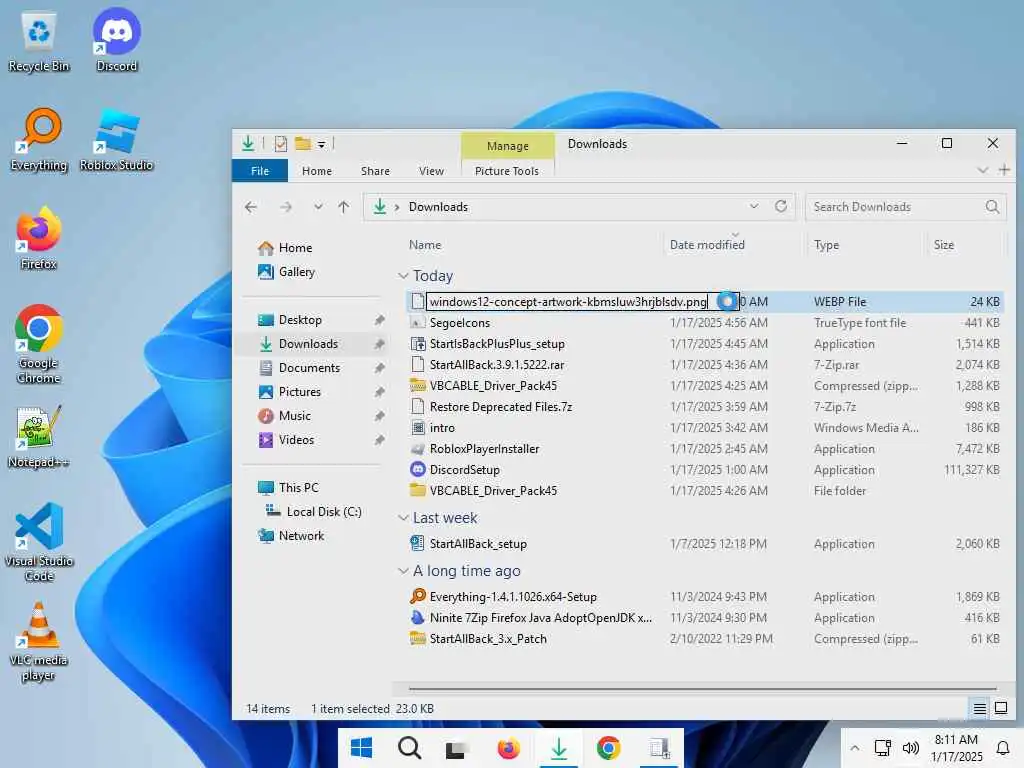Open Recycle Bin desktop icon

pyautogui.click(x=39, y=40)
